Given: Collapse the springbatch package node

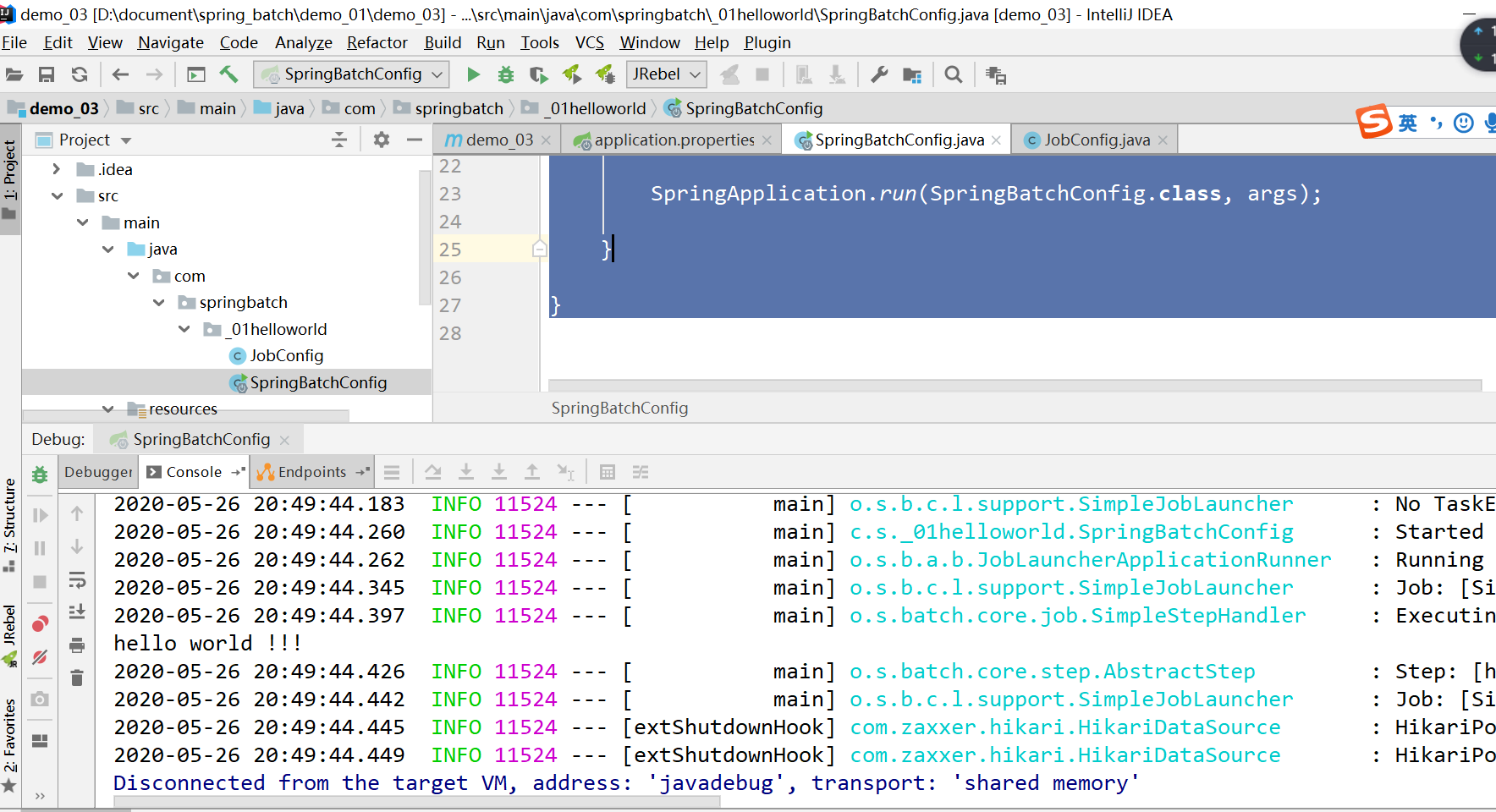Looking at the screenshot, I should [159, 302].
